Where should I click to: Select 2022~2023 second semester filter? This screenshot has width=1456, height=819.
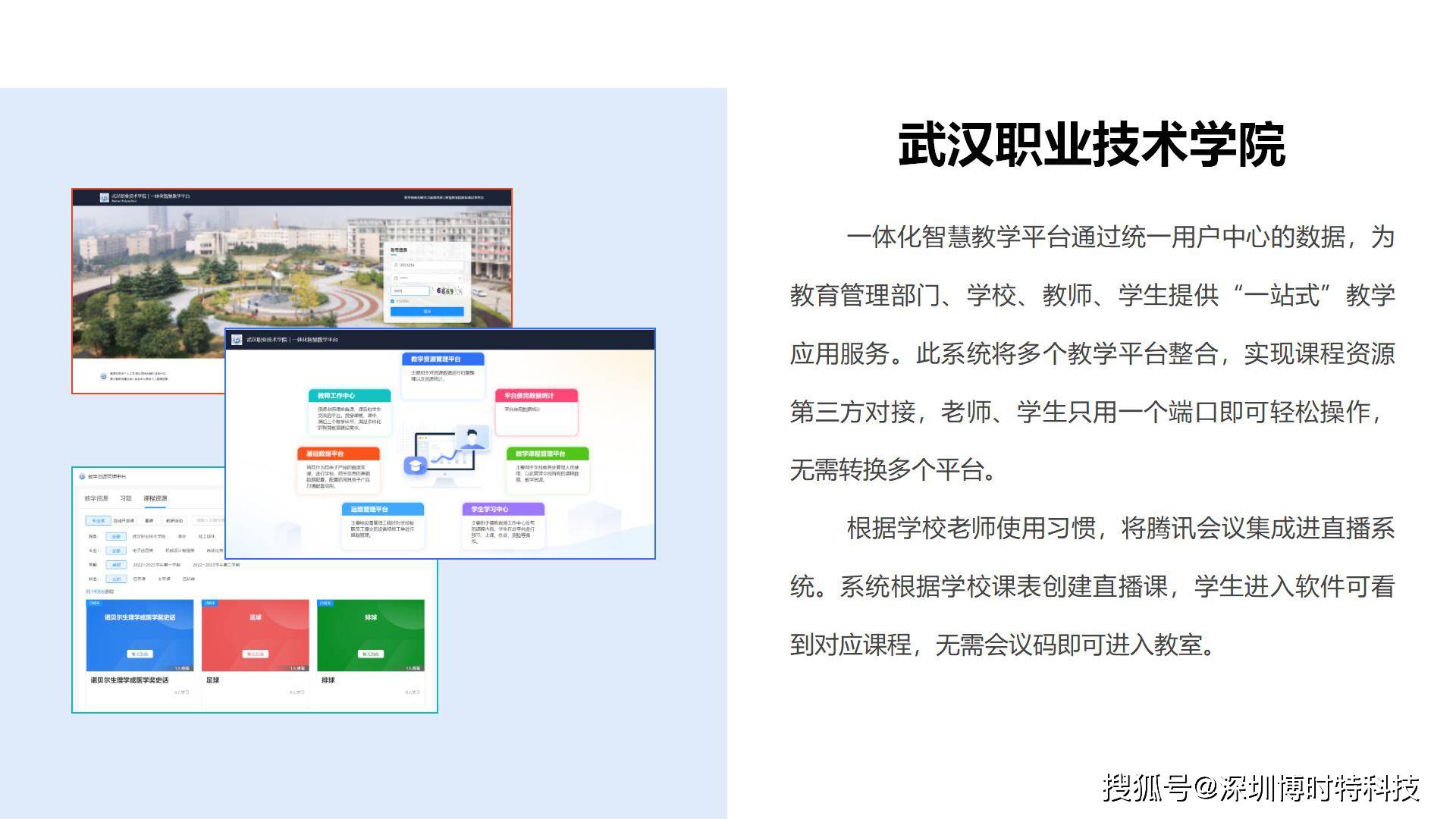click(x=216, y=565)
